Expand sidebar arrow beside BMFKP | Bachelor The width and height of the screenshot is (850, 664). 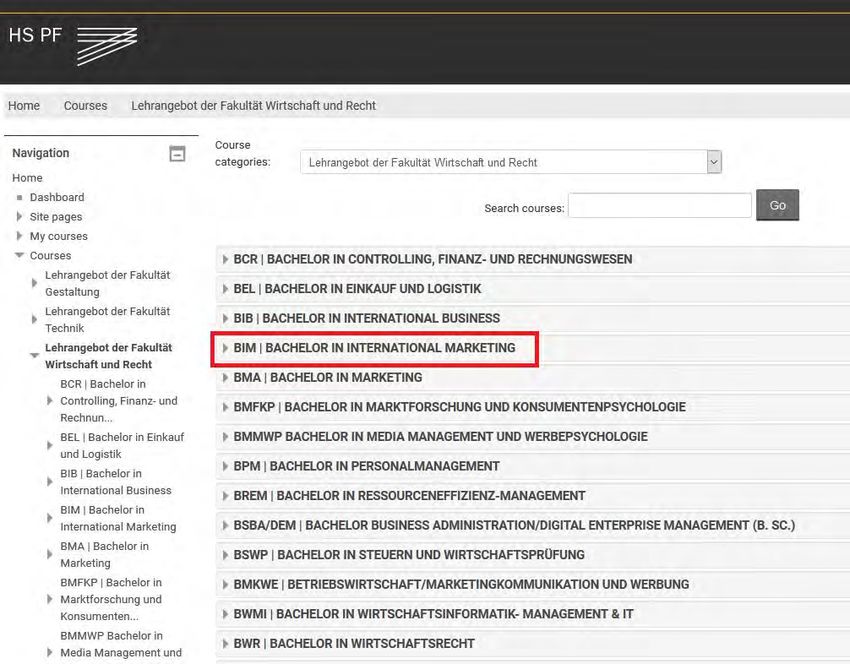pyautogui.click(x=49, y=599)
